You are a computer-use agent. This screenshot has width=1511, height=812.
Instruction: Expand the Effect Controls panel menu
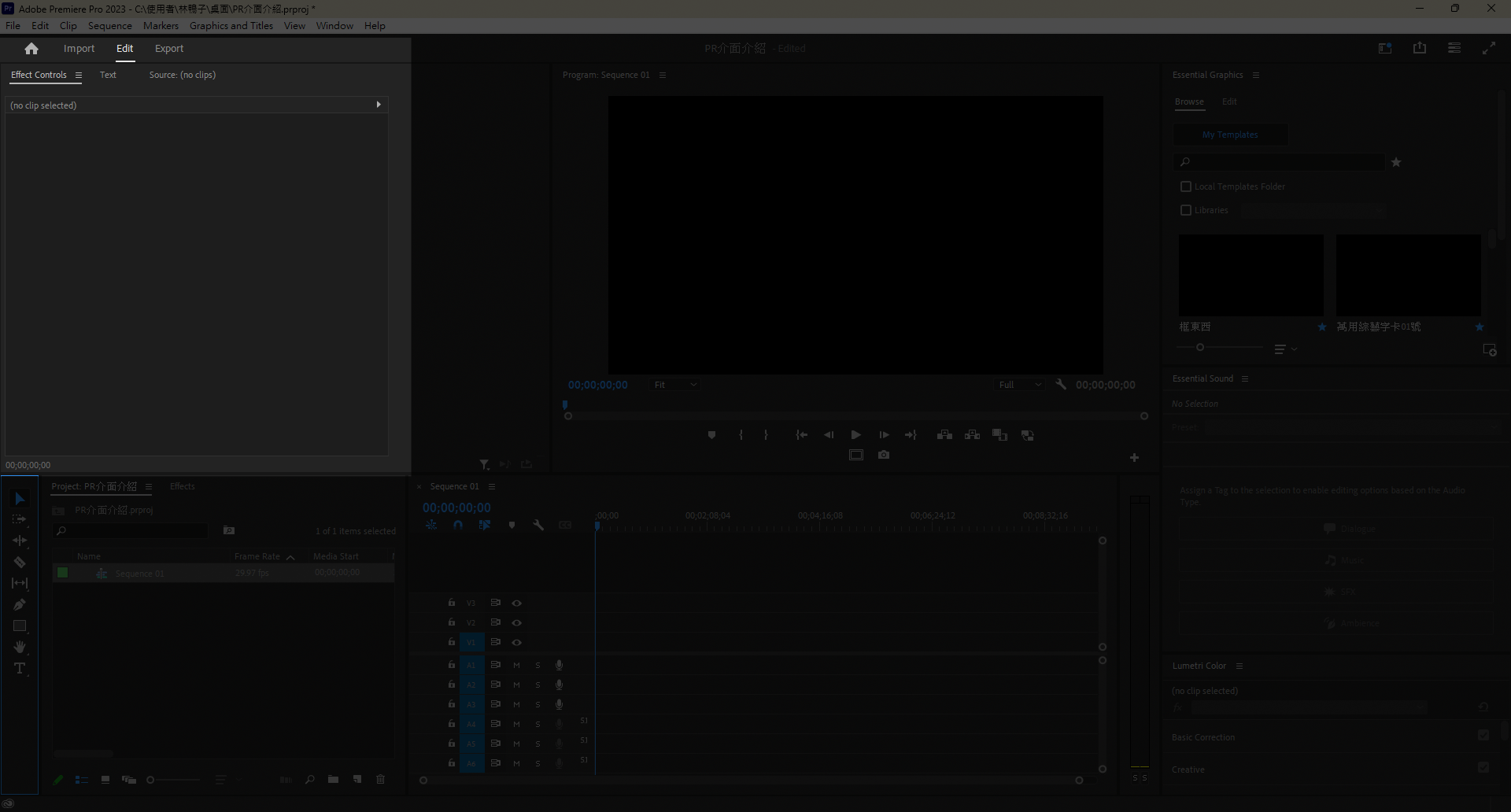(79, 76)
